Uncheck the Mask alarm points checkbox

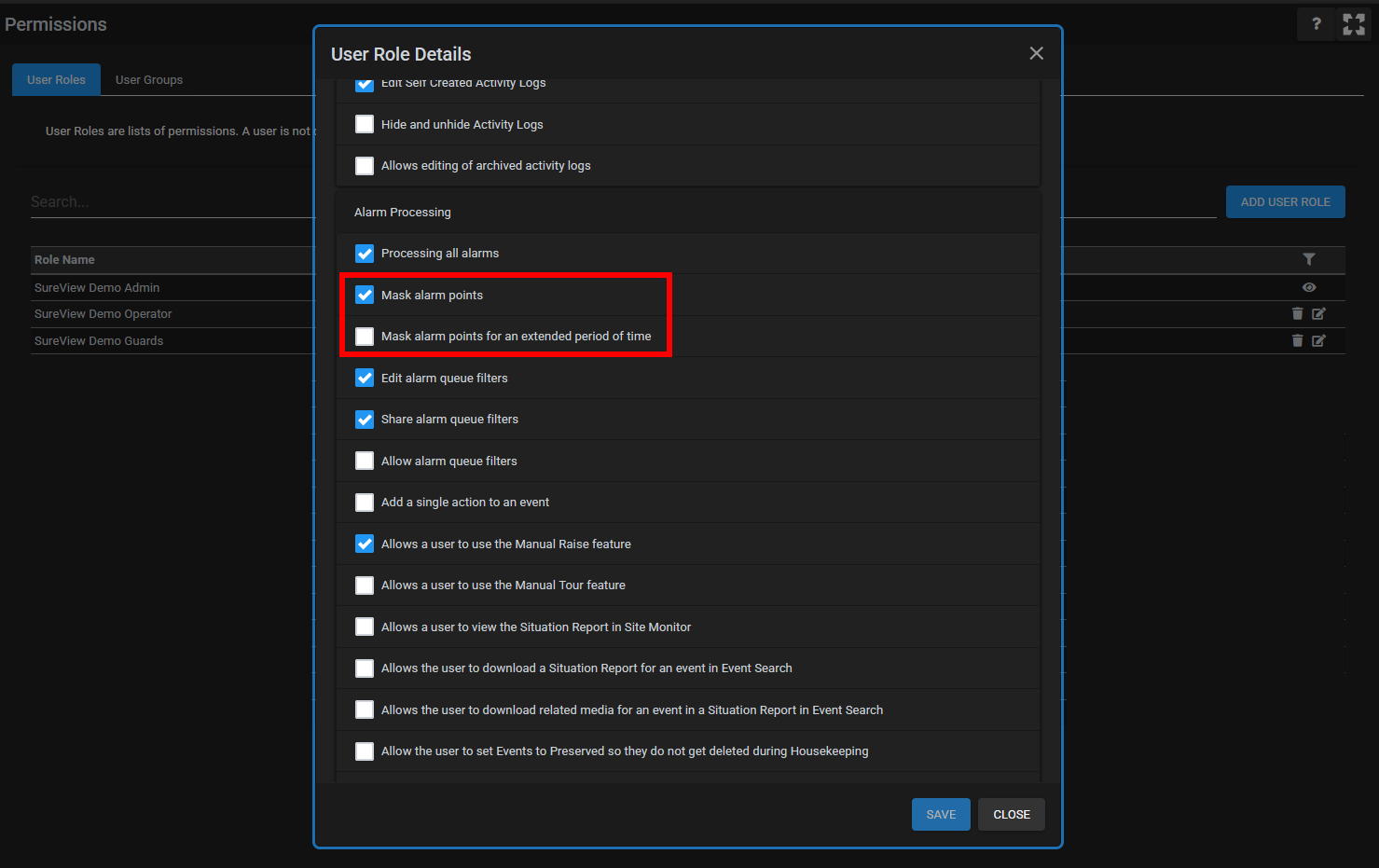click(365, 295)
